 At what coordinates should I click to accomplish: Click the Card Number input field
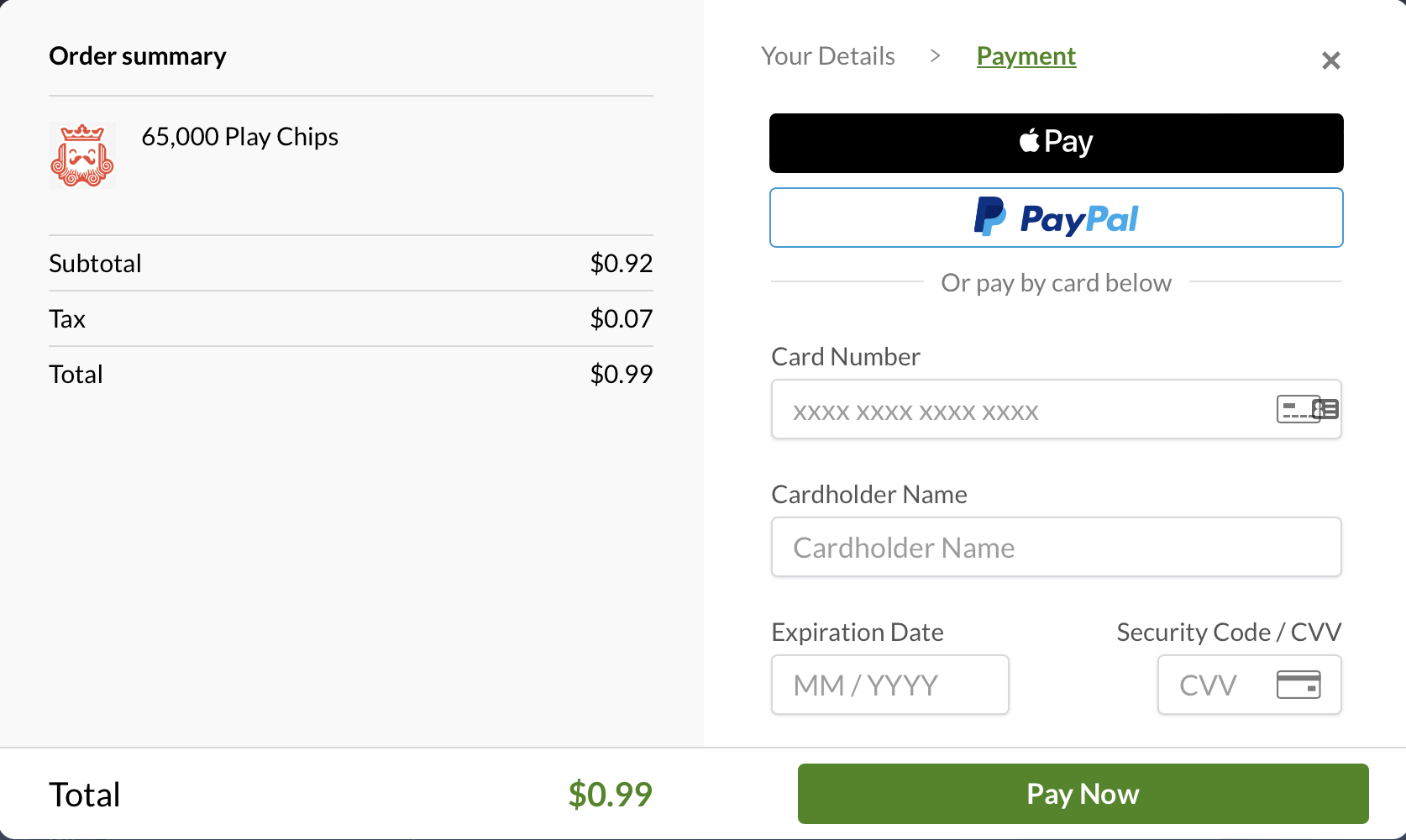1057,409
